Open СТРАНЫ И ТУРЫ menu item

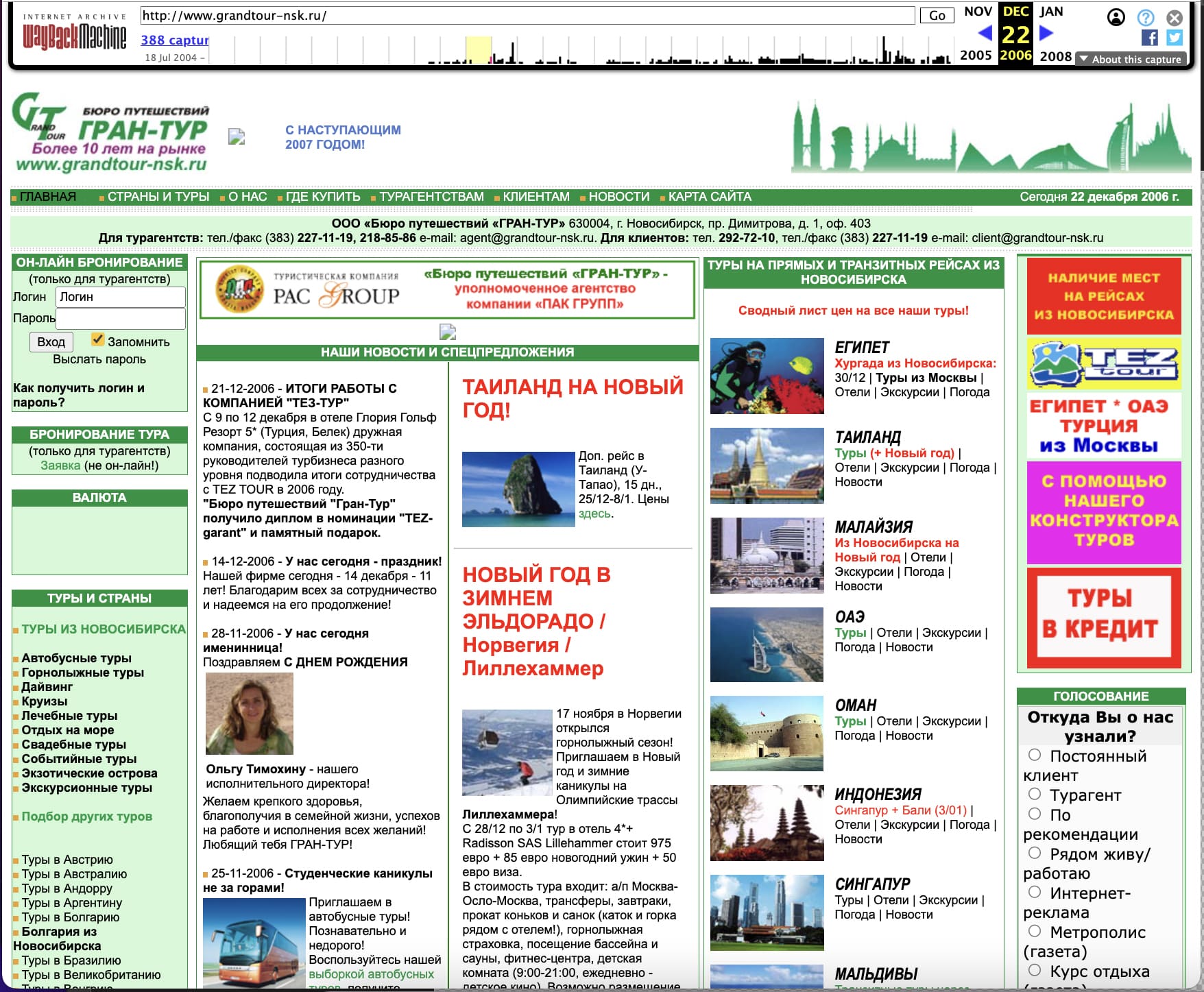click(158, 197)
